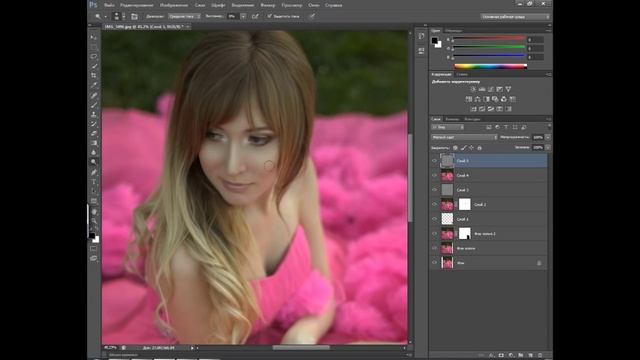This screenshot has width=640, height=360.
Task: Select the Path Selection tool
Action: 94,191
